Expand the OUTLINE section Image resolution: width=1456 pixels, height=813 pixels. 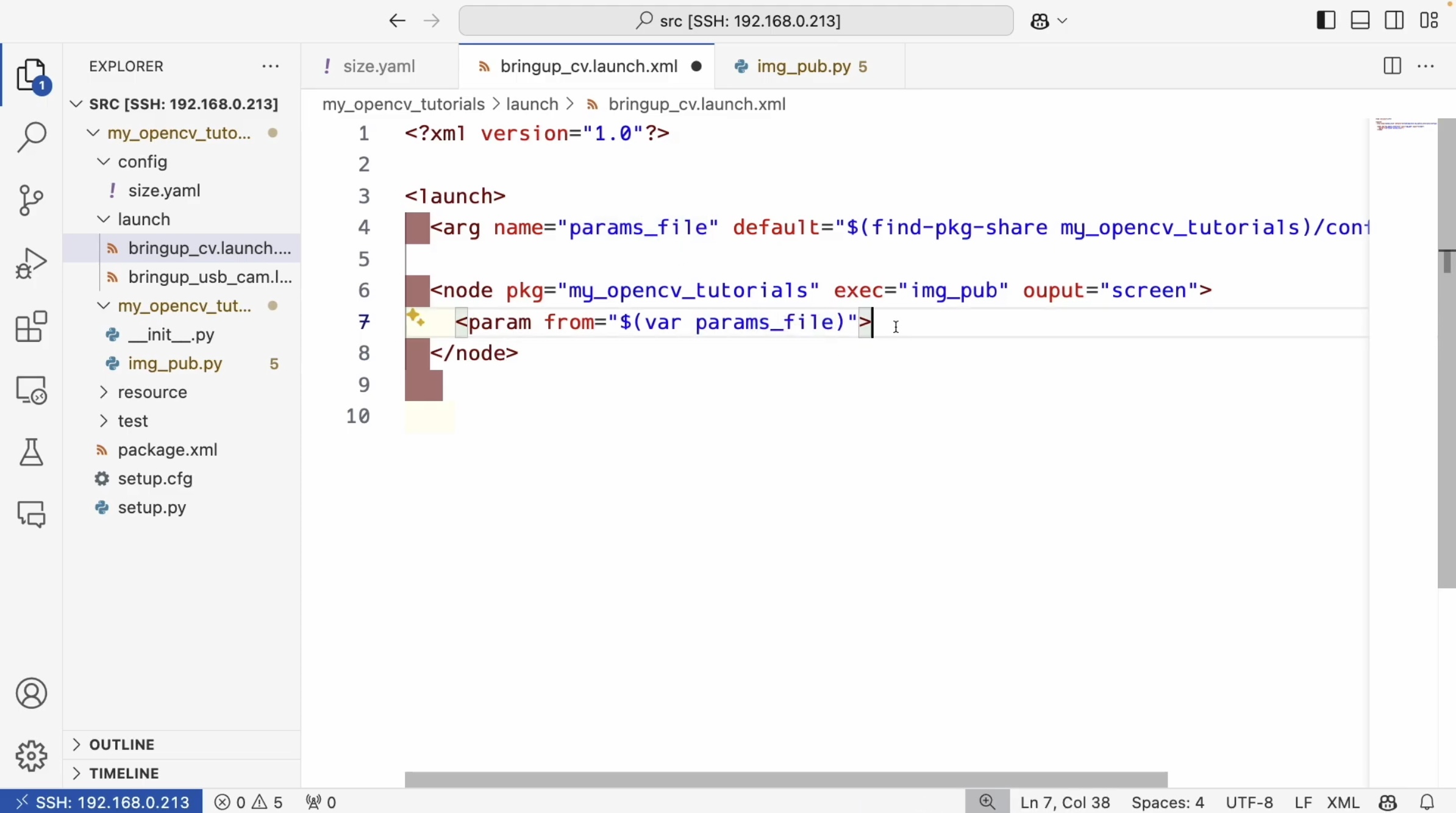tap(121, 744)
